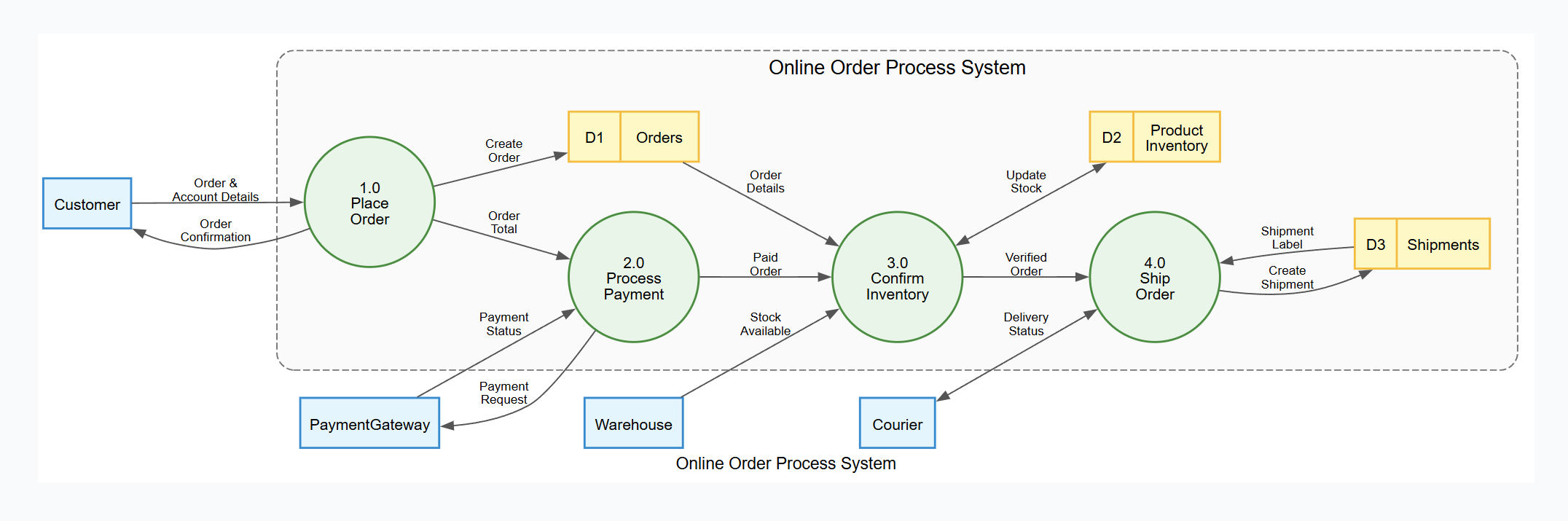Screen dimensions: 1568x521
Task: Select the 3.0 Confirm Inventory process
Action: coord(897,277)
